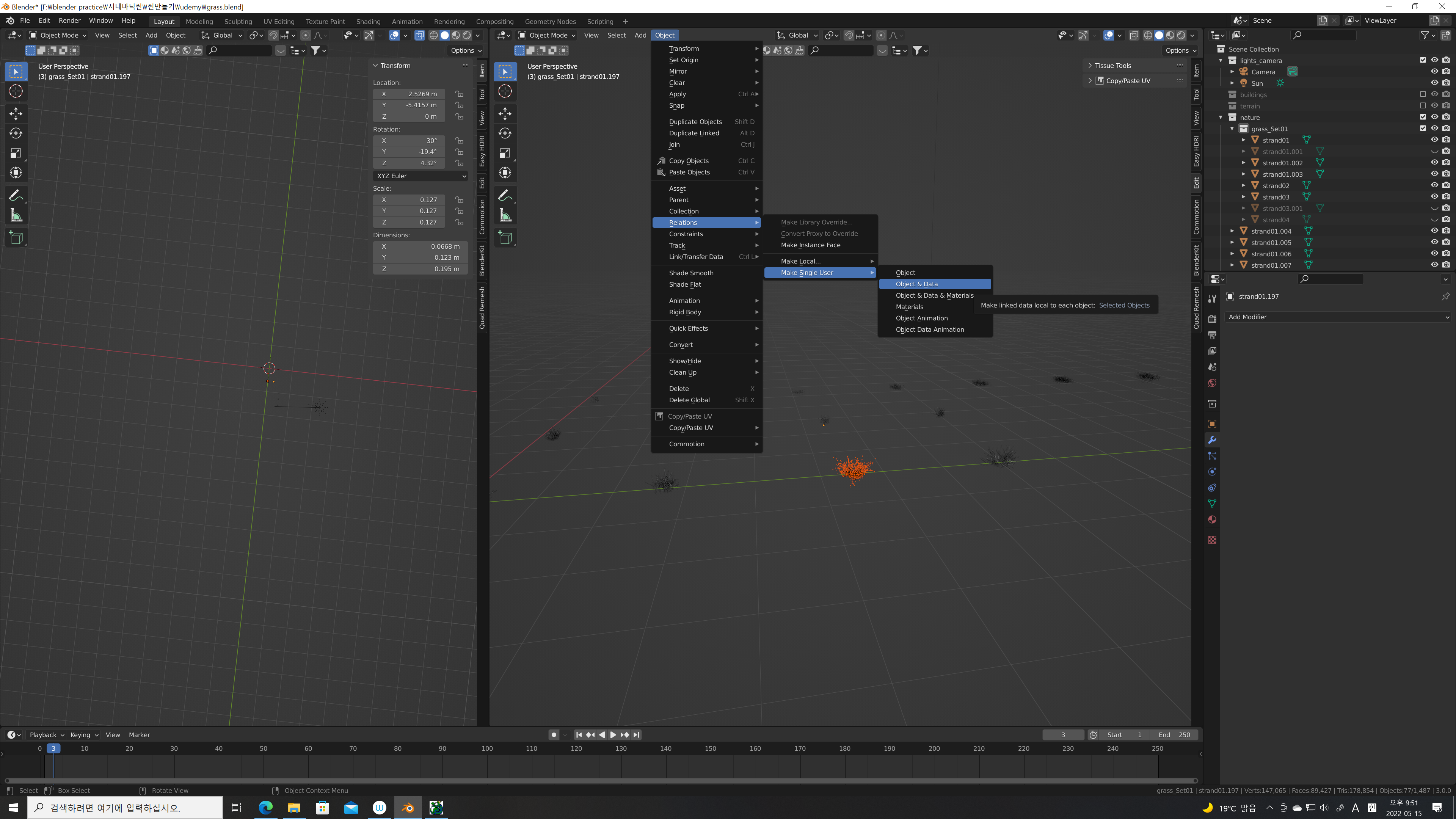Enable the buildings collection checkbox

pyautogui.click(x=1423, y=94)
